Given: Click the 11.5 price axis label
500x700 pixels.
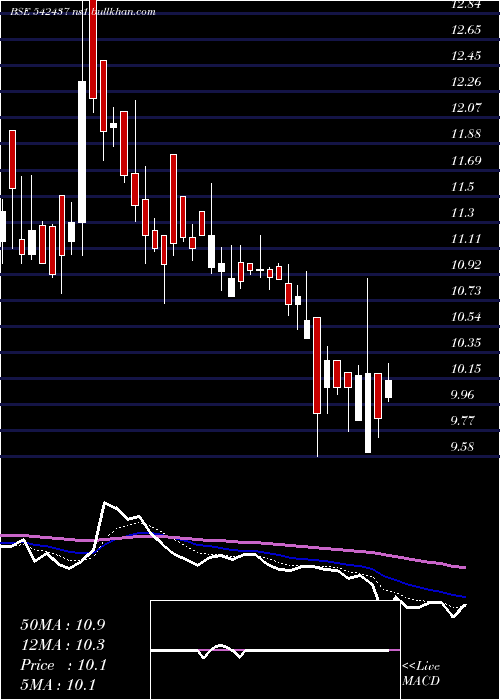Looking at the screenshot, I should click(x=463, y=187).
